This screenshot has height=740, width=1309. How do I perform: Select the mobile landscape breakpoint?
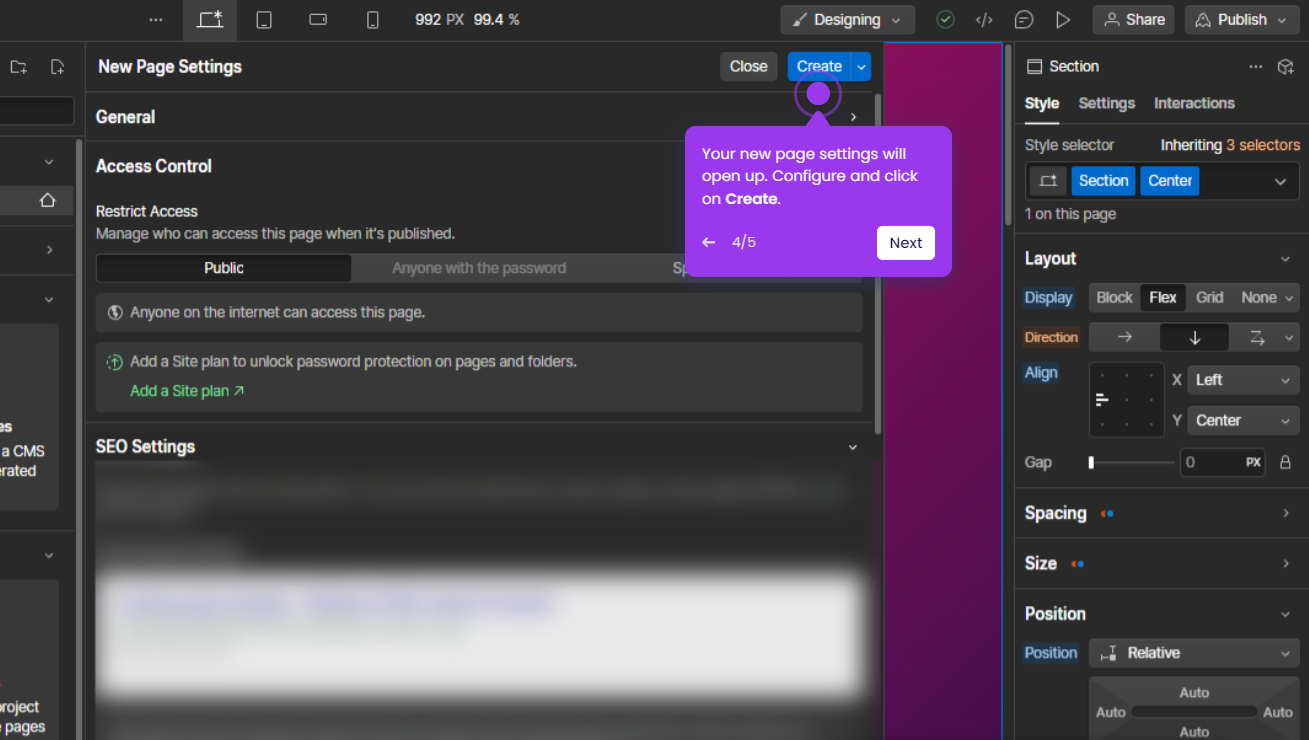(x=317, y=19)
